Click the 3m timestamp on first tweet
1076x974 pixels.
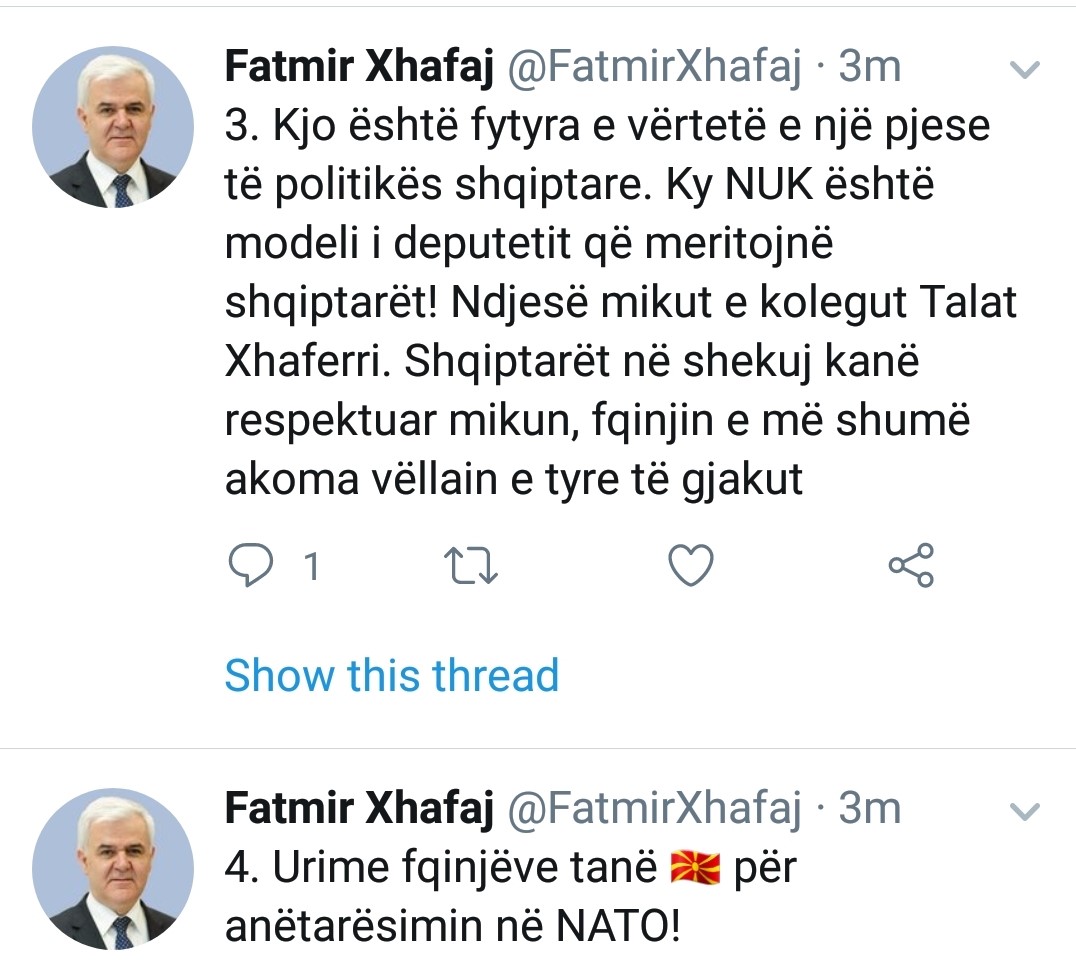point(869,67)
